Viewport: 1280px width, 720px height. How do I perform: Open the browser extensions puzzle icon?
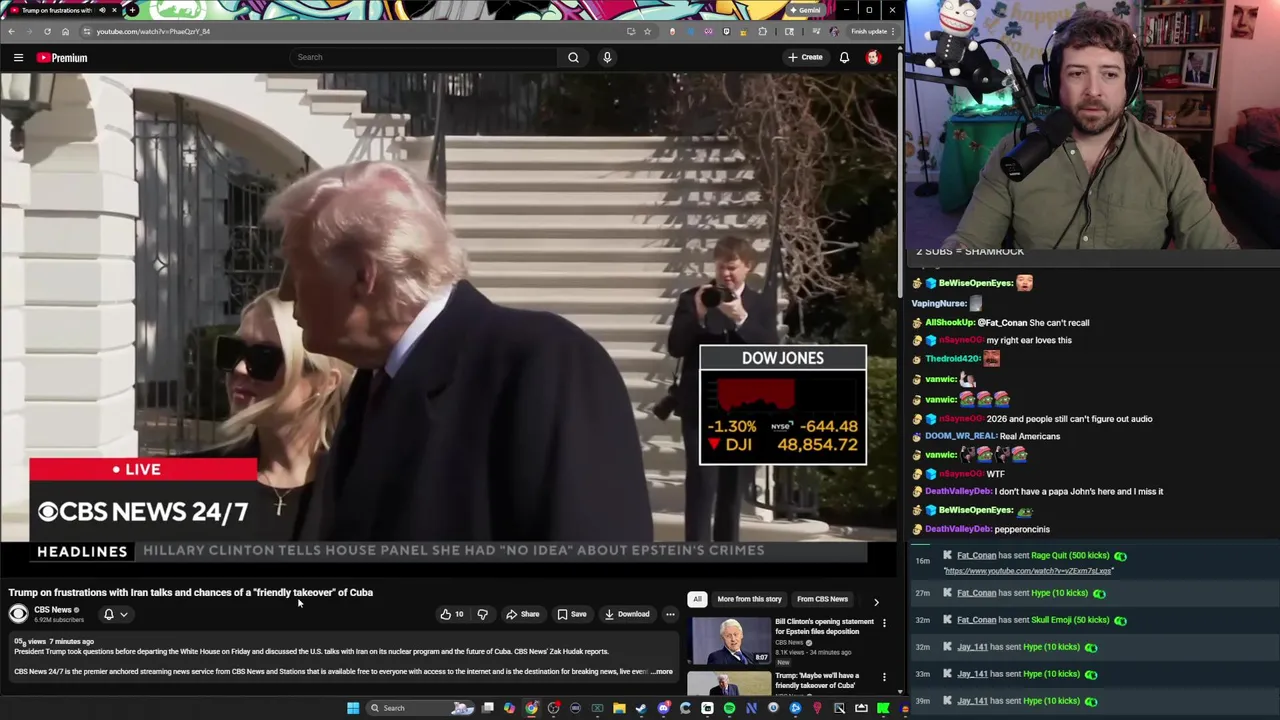pyautogui.click(x=763, y=31)
